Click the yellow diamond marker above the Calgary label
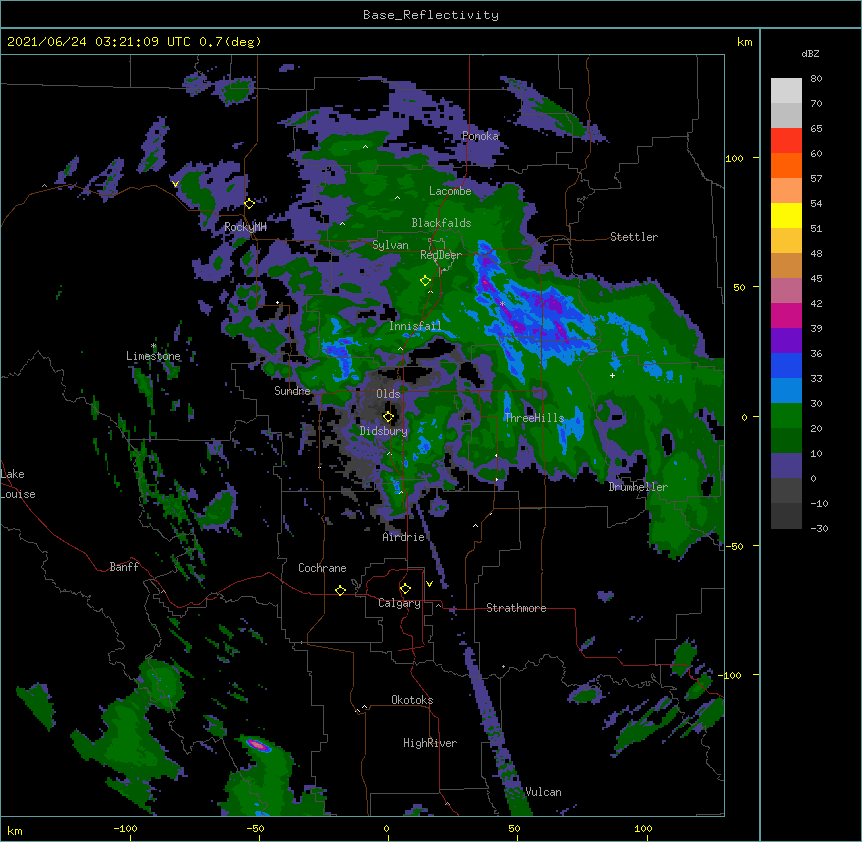 click(405, 589)
